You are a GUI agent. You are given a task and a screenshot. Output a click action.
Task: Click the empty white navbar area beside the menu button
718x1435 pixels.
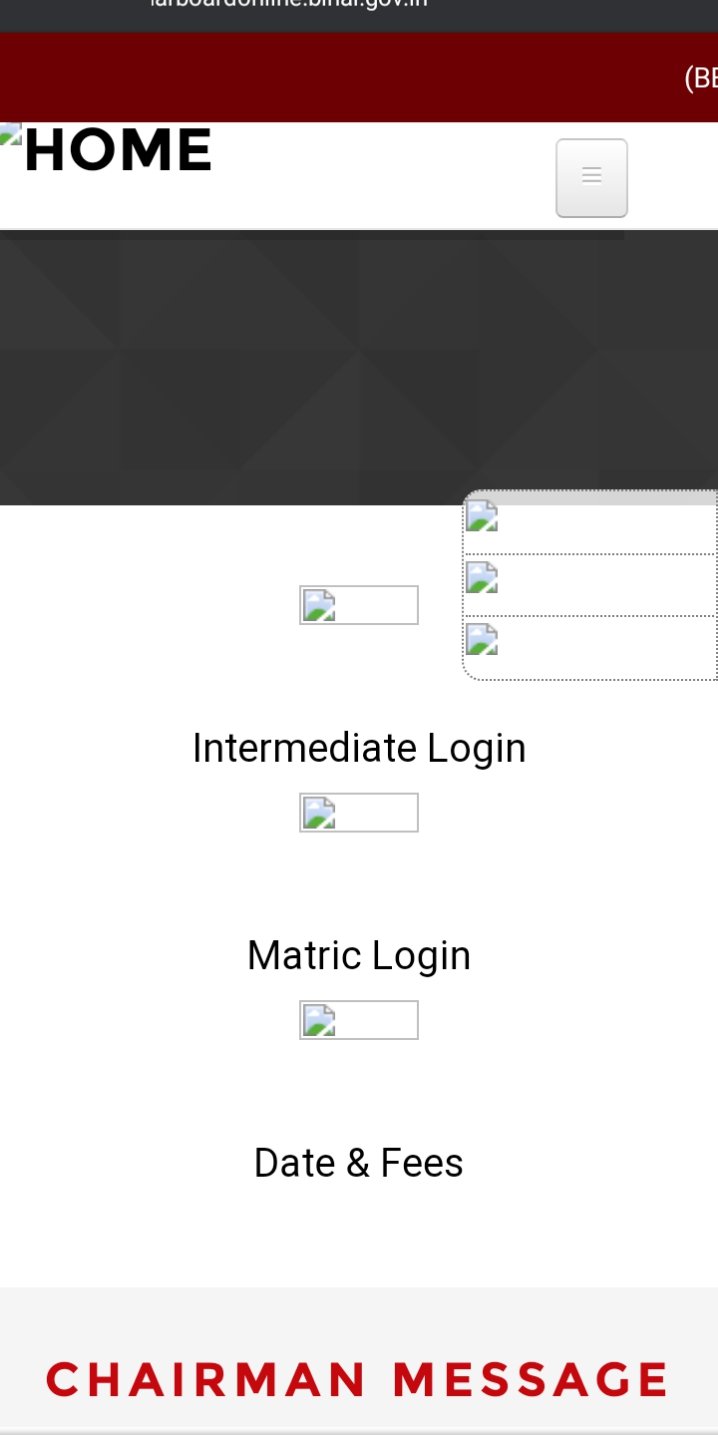(x=400, y=177)
